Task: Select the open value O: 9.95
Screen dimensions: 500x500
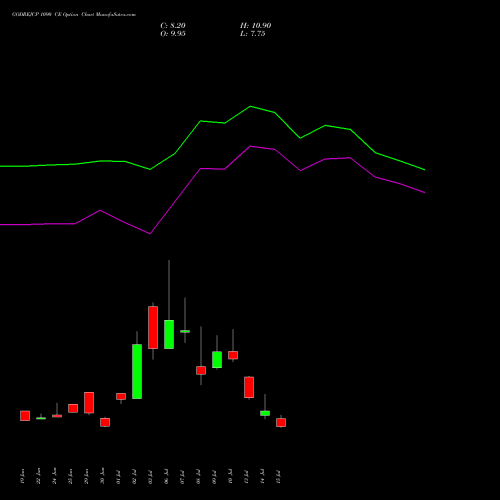Action: tap(173, 34)
